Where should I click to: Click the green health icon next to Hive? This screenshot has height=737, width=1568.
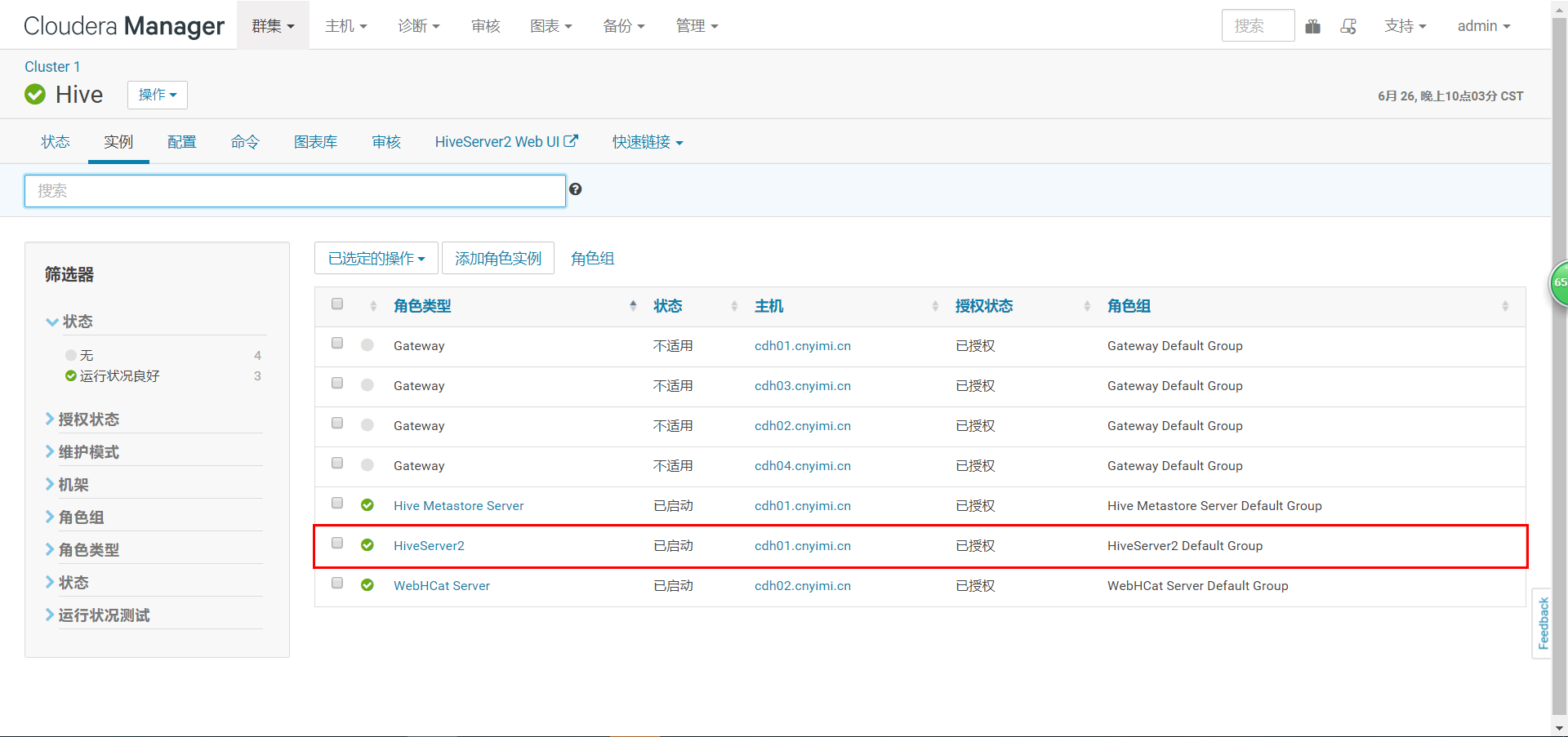tap(34, 94)
